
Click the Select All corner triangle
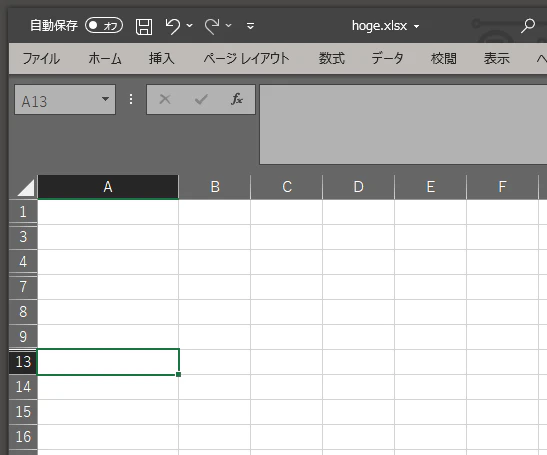point(26,188)
